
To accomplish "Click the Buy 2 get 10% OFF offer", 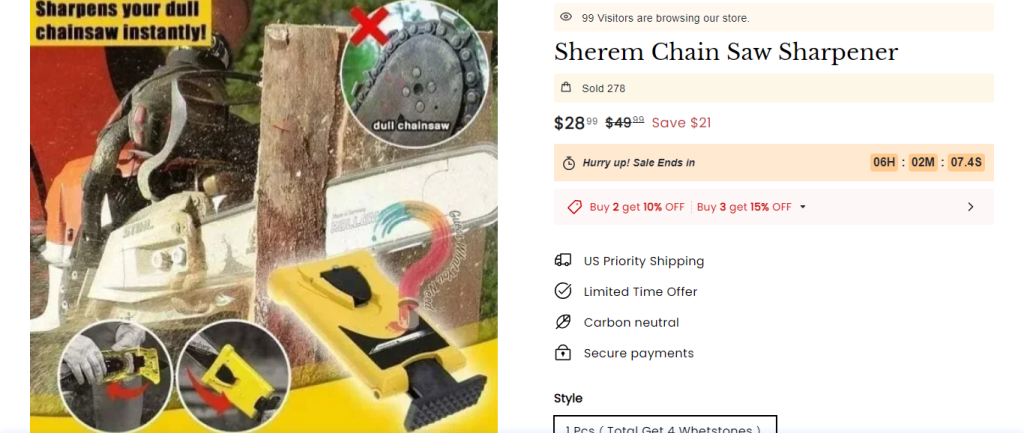I will coord(637,207).
